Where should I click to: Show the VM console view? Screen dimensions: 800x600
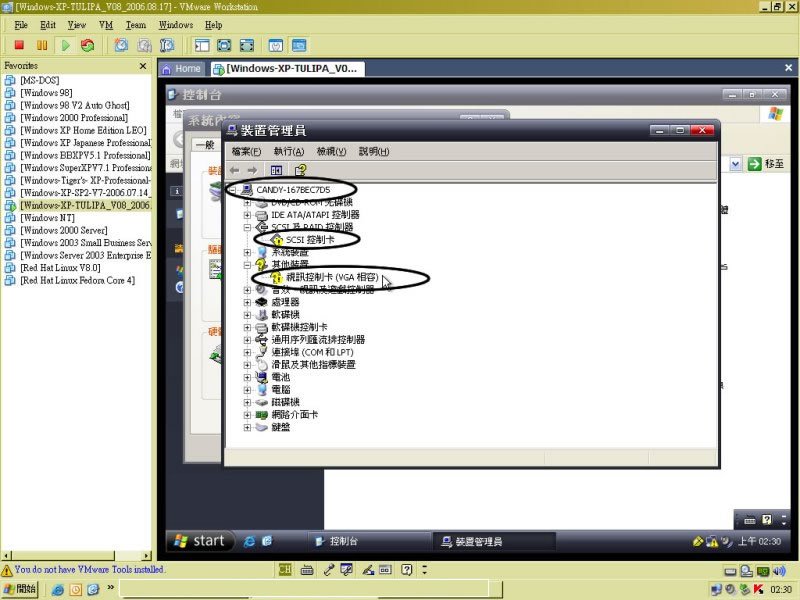[299, 45]
